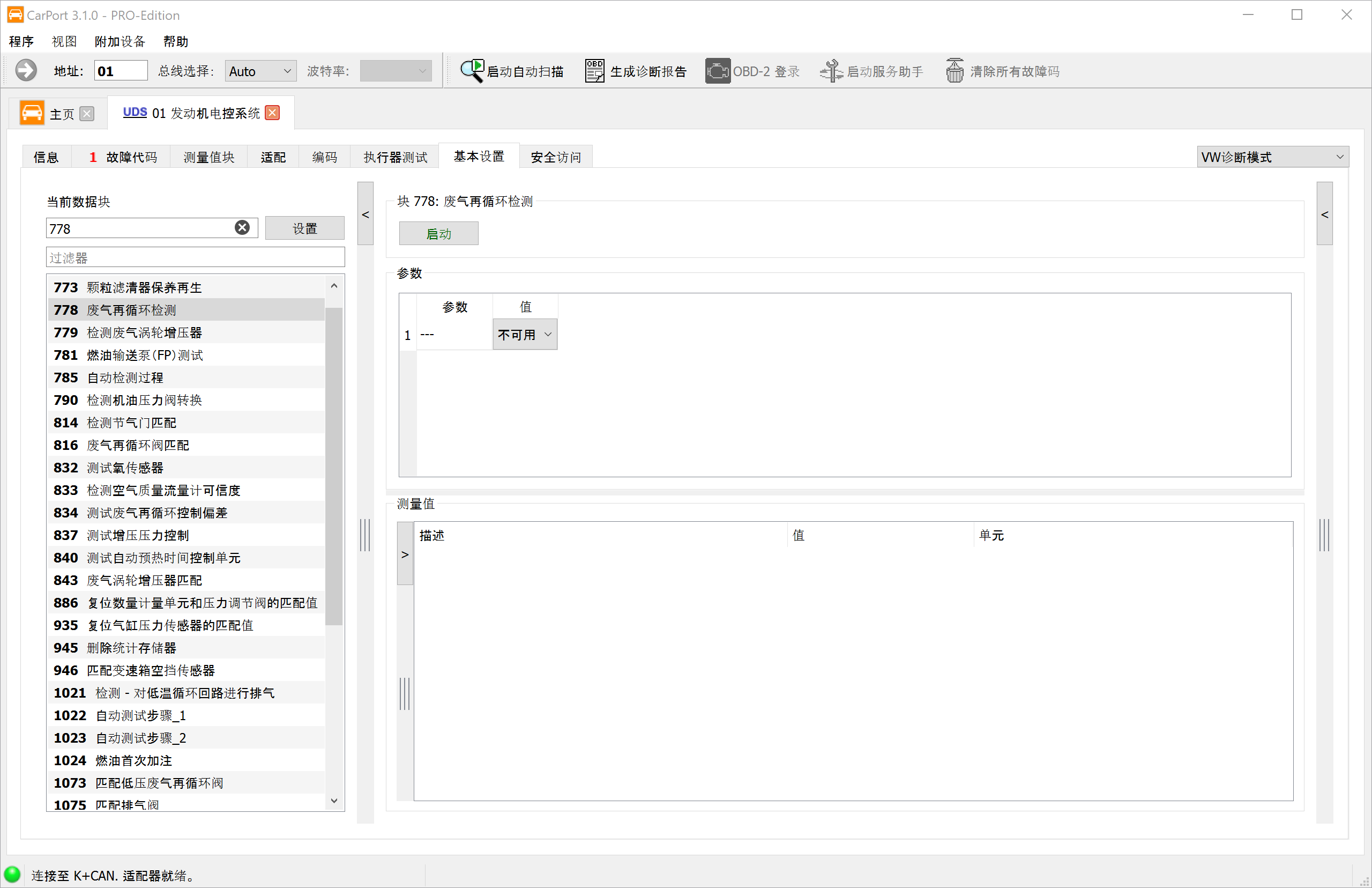Open the baud rate dropdown
This screenshot has height=888, width=1372.
click(x=396, y=71)
